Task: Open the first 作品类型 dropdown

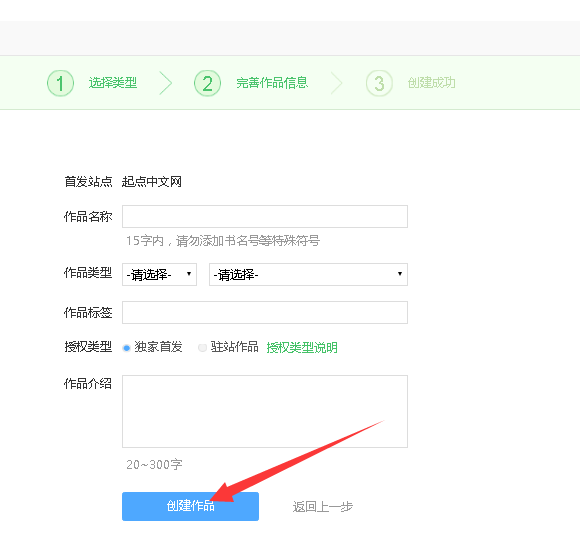Action: [159, 275]
